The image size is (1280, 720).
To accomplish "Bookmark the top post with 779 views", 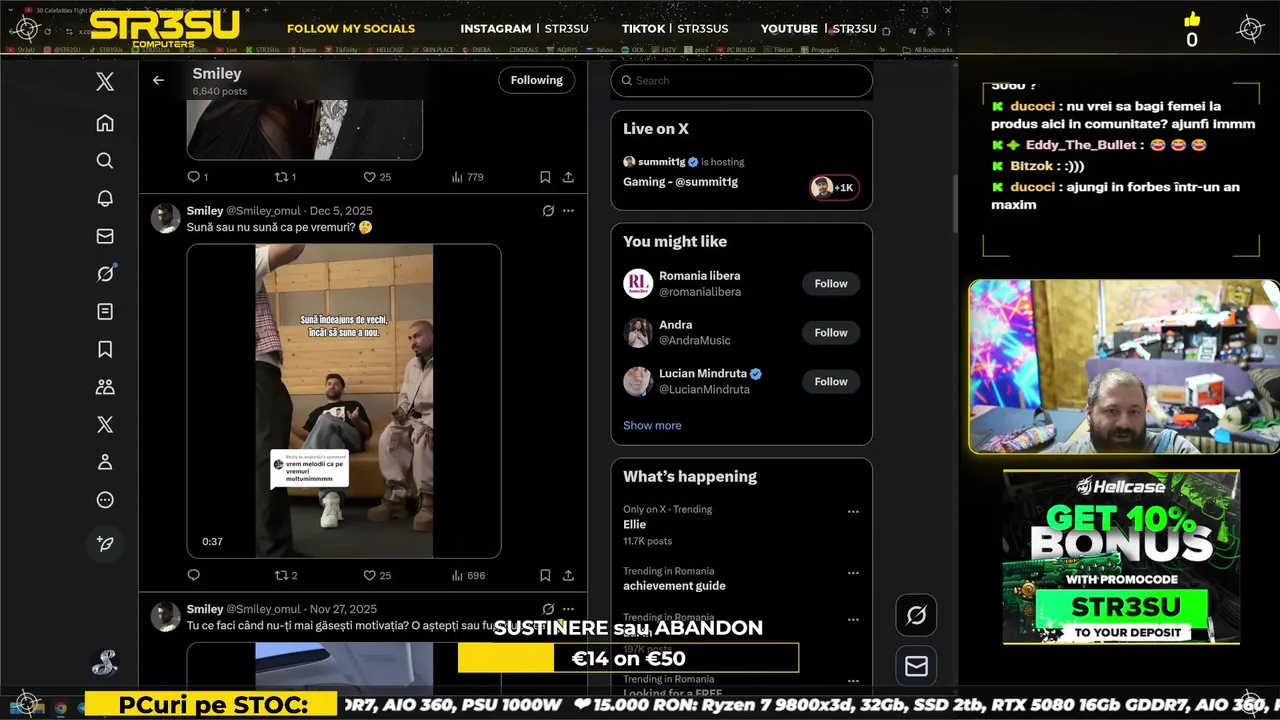I will pos(545,177).
